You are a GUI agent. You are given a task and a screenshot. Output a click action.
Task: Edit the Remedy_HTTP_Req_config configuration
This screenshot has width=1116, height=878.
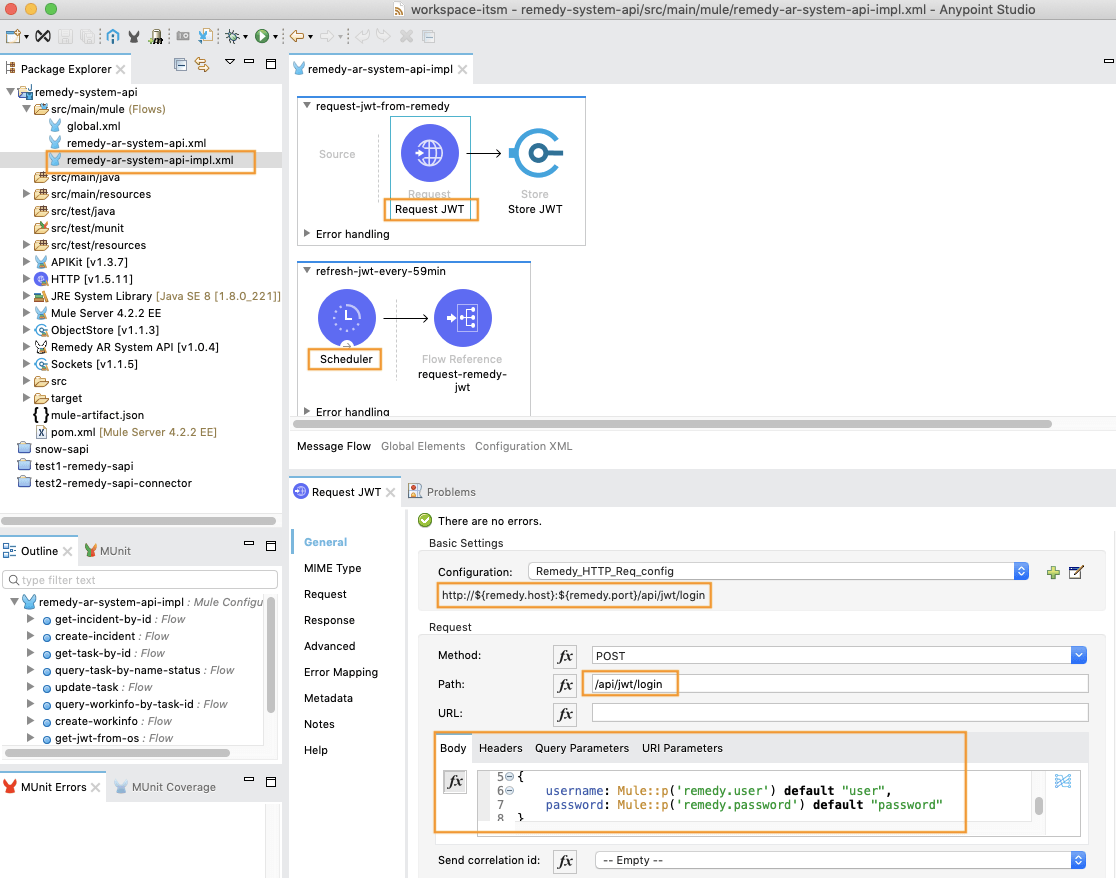(1076, 571)
